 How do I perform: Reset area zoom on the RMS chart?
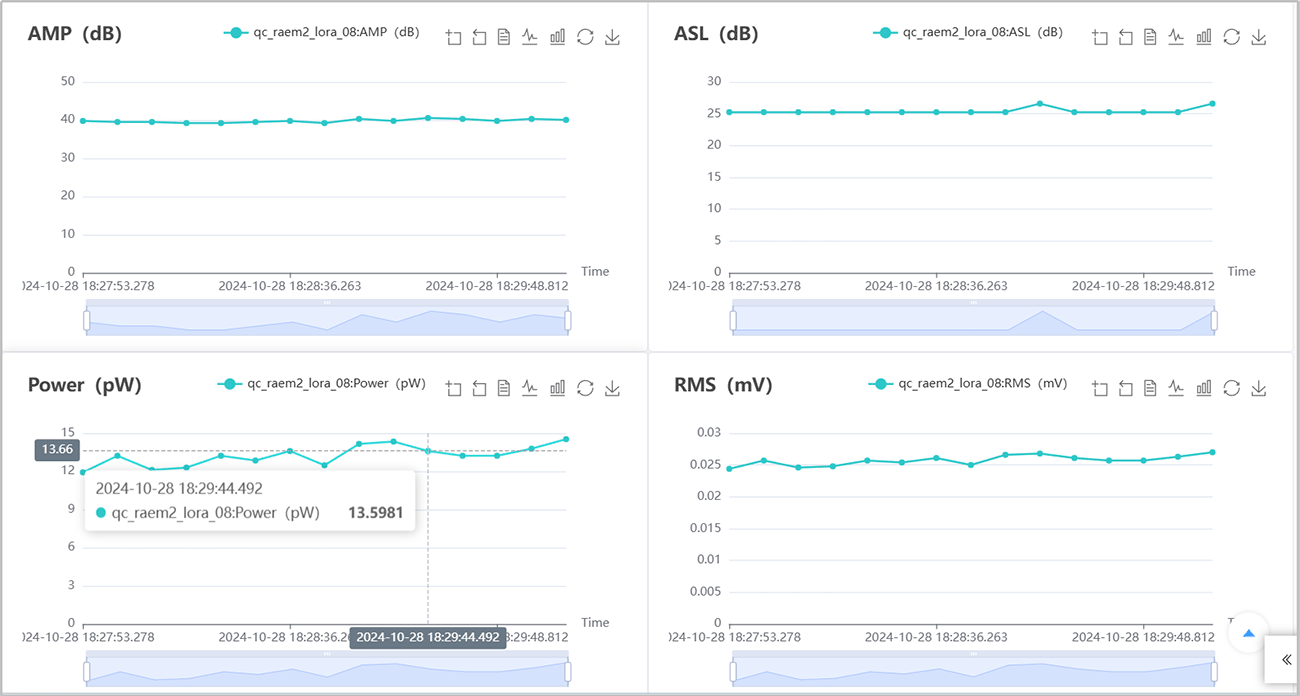tap(1125, 388)
